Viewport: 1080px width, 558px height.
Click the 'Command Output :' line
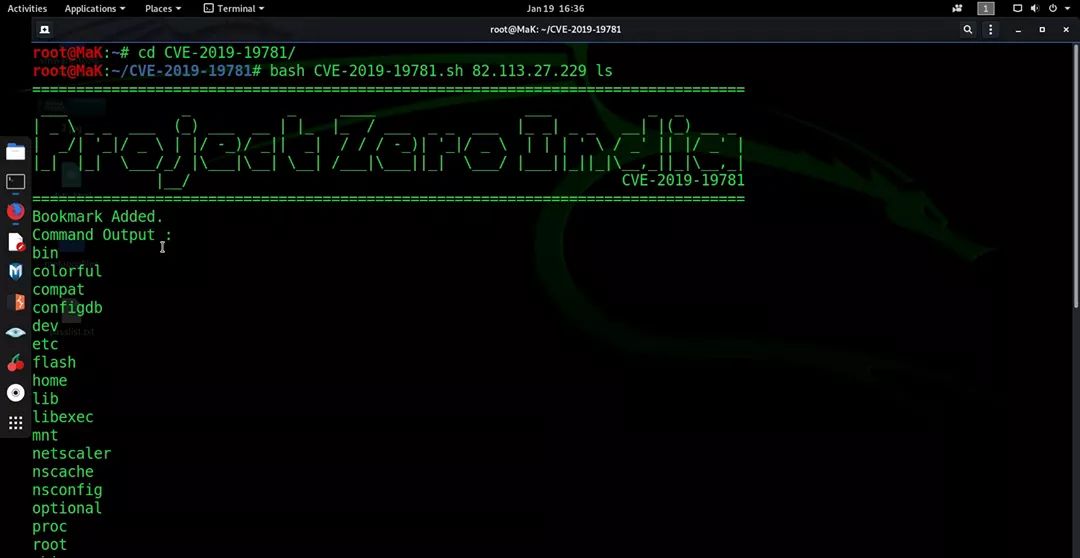point(102,235)
